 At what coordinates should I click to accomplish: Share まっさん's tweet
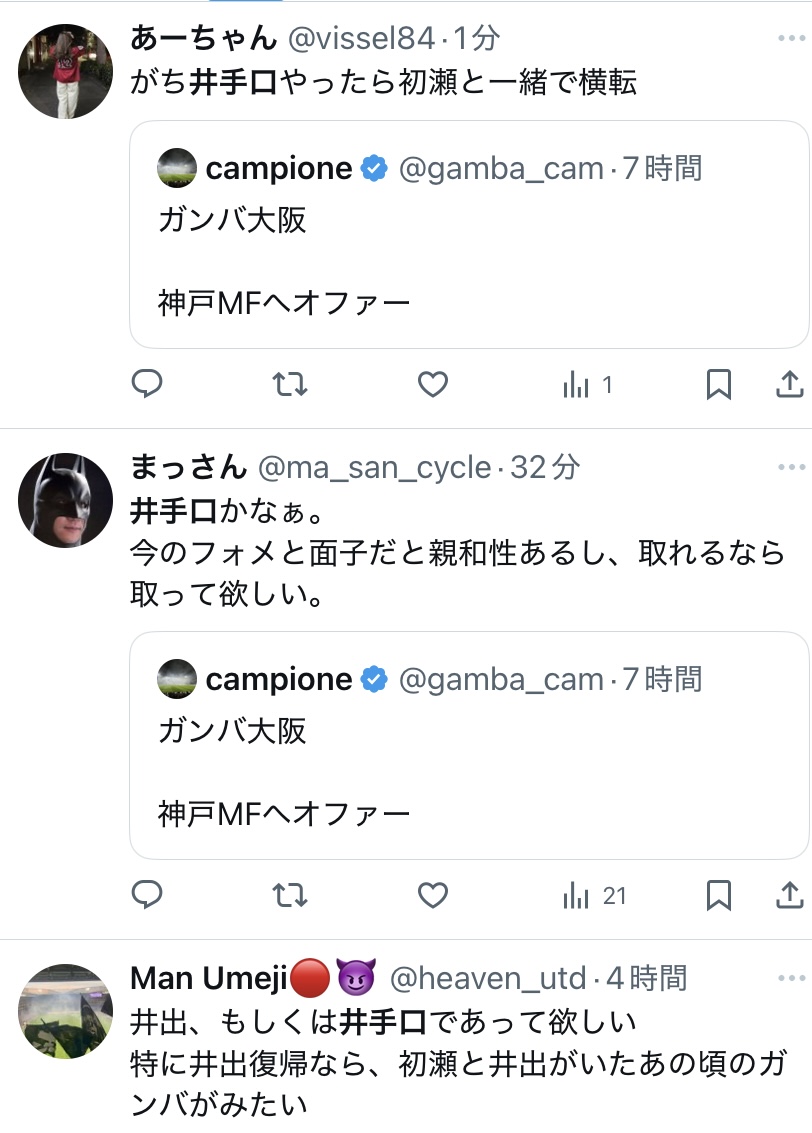click(x=788, y=895)
